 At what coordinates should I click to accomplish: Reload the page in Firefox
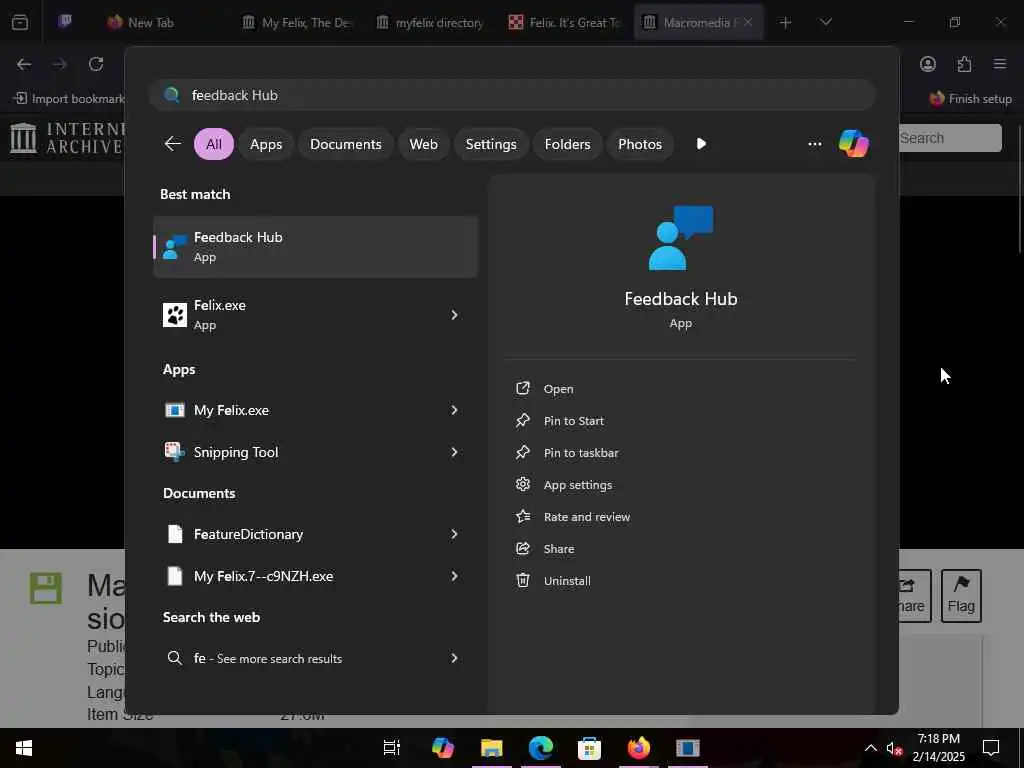point(96,64)
